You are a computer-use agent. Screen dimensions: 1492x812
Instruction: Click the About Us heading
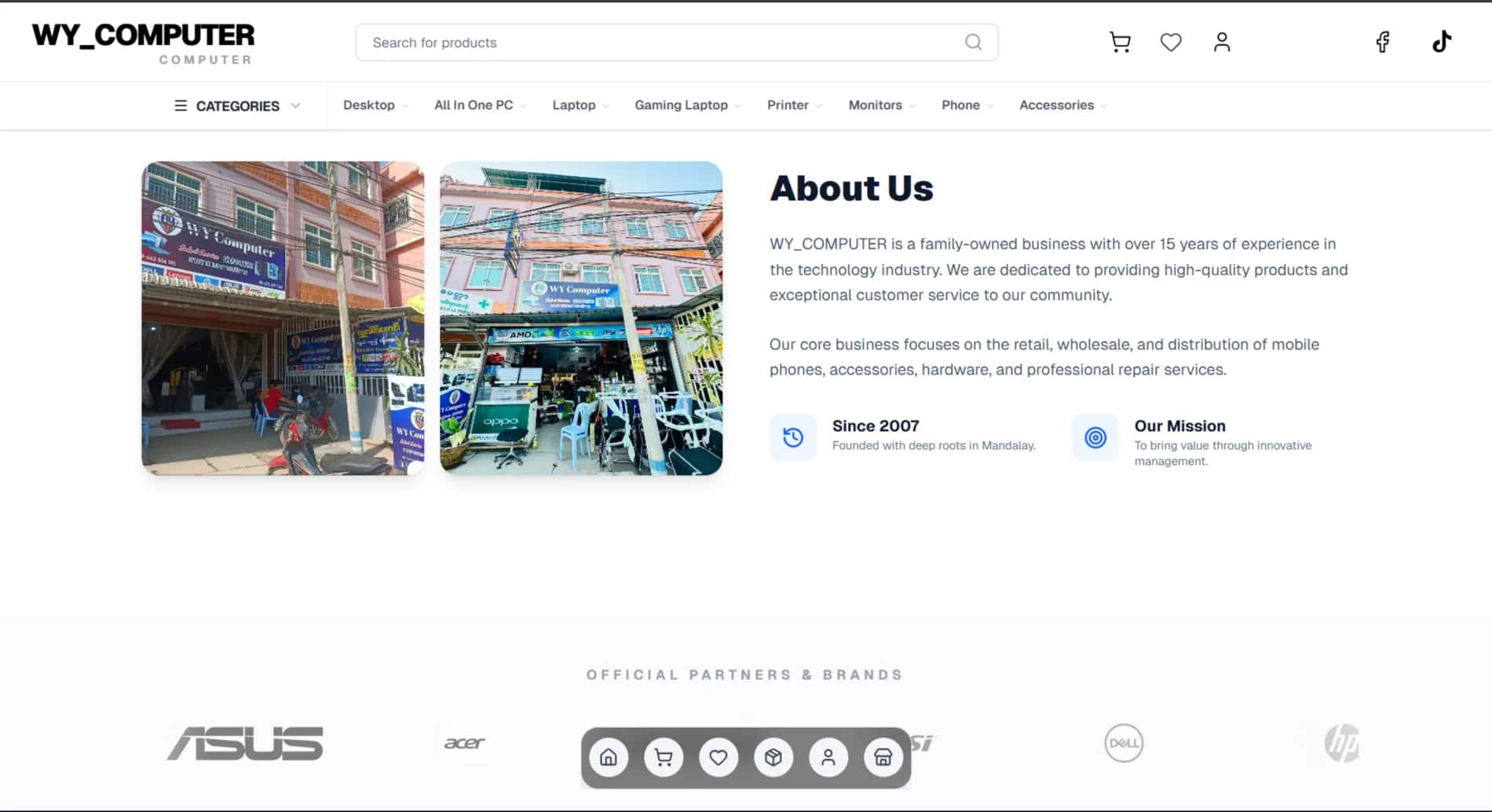(851, 188)
